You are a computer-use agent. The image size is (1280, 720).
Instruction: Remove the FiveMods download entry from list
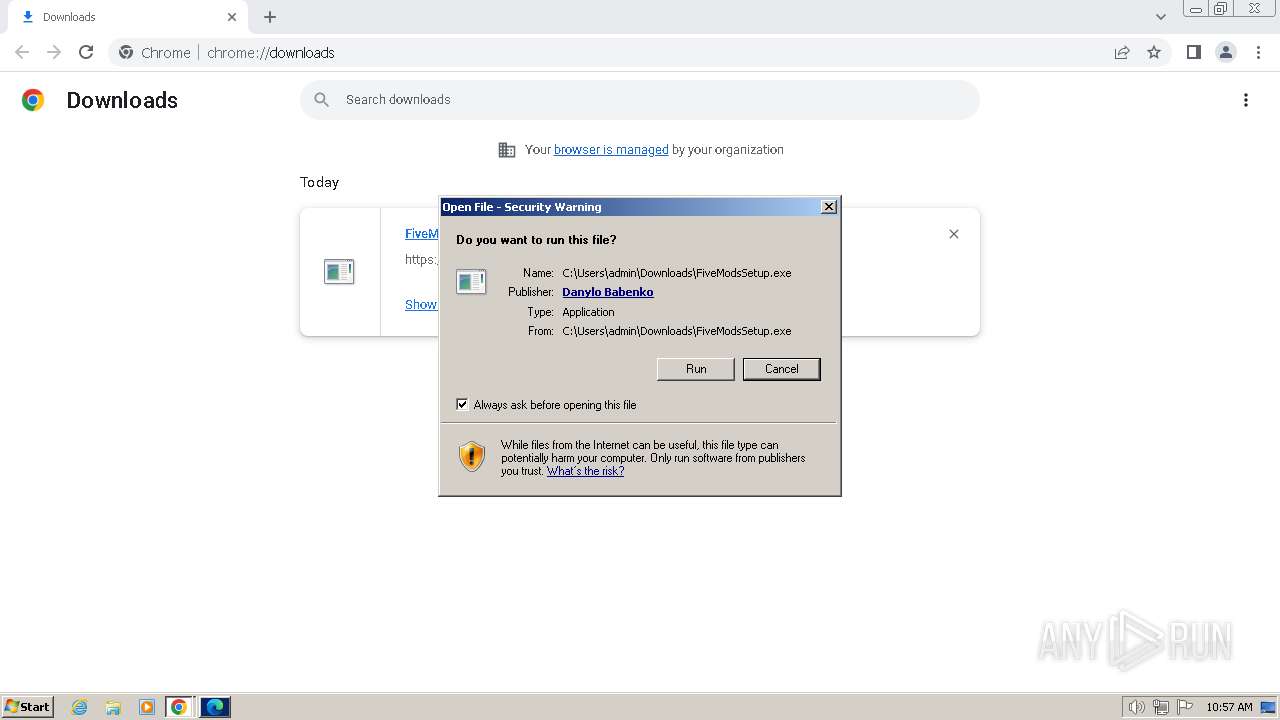954,234
